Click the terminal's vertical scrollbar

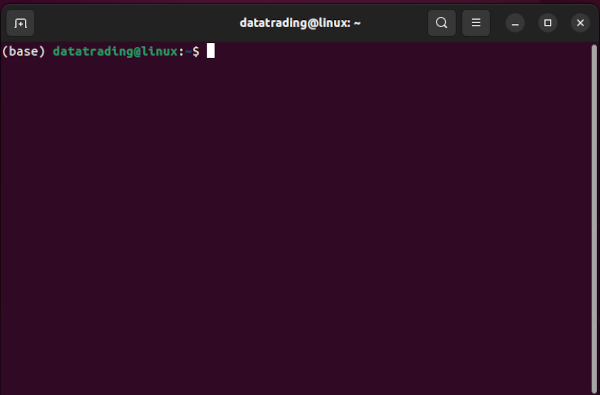(x=594, y=218)
